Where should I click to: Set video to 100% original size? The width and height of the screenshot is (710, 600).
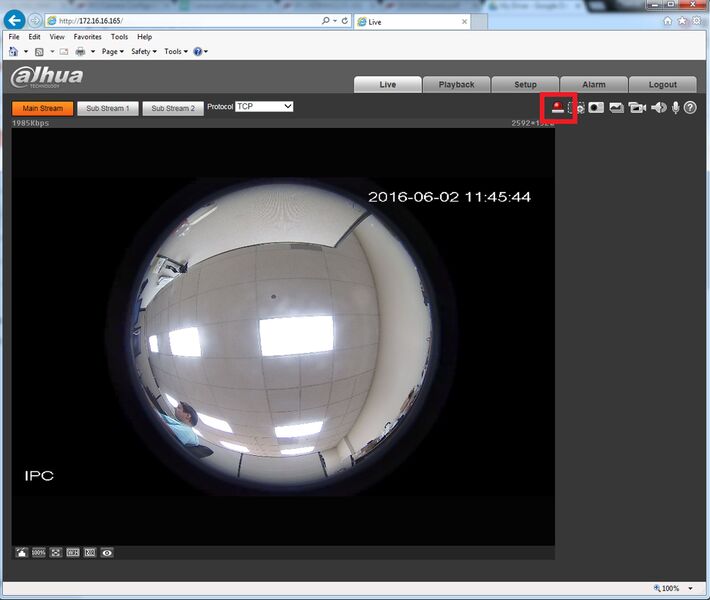pyautogui.click(x=38, y=552)
